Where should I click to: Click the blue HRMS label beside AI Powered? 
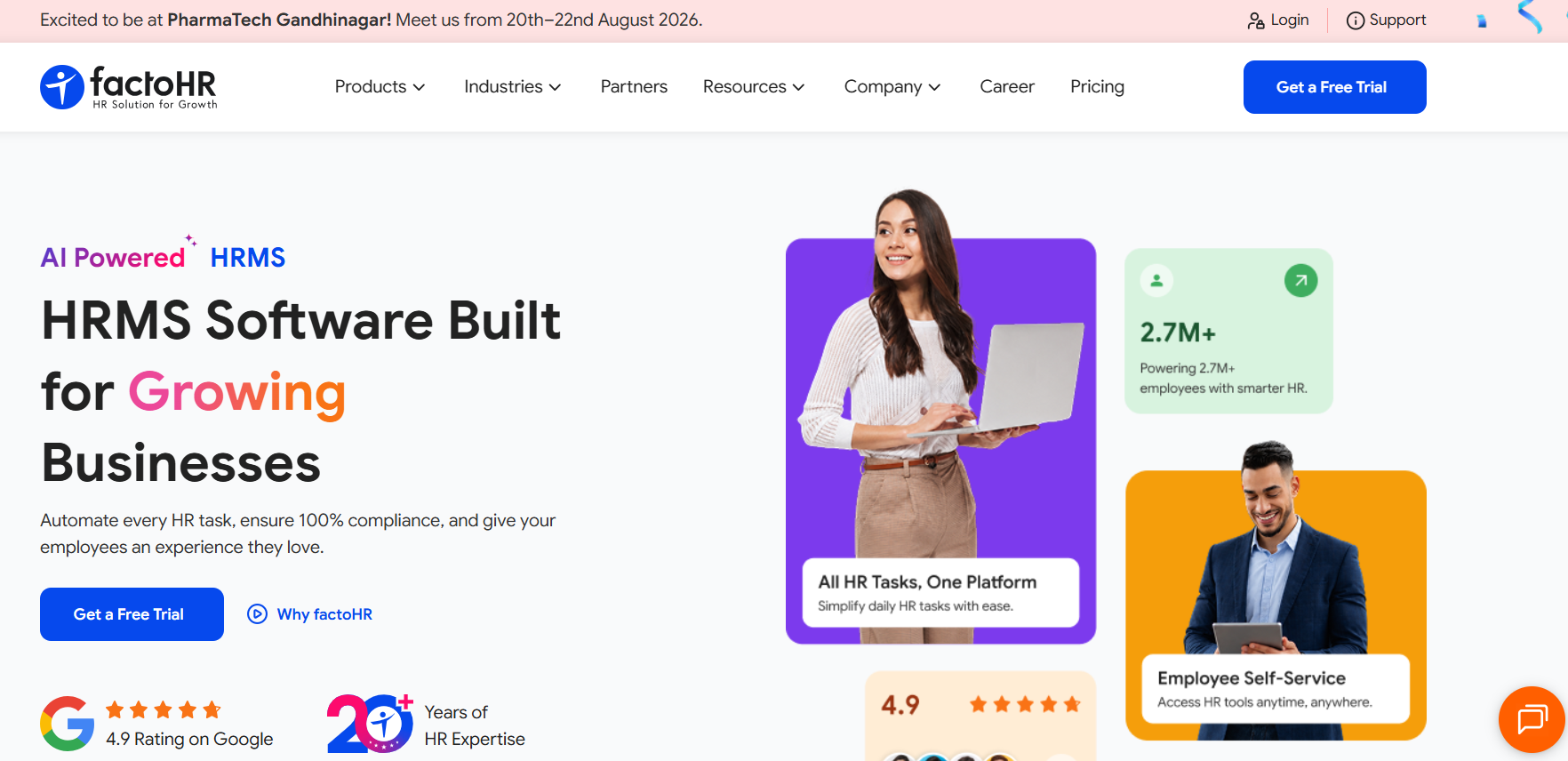[x=248, y=258]
